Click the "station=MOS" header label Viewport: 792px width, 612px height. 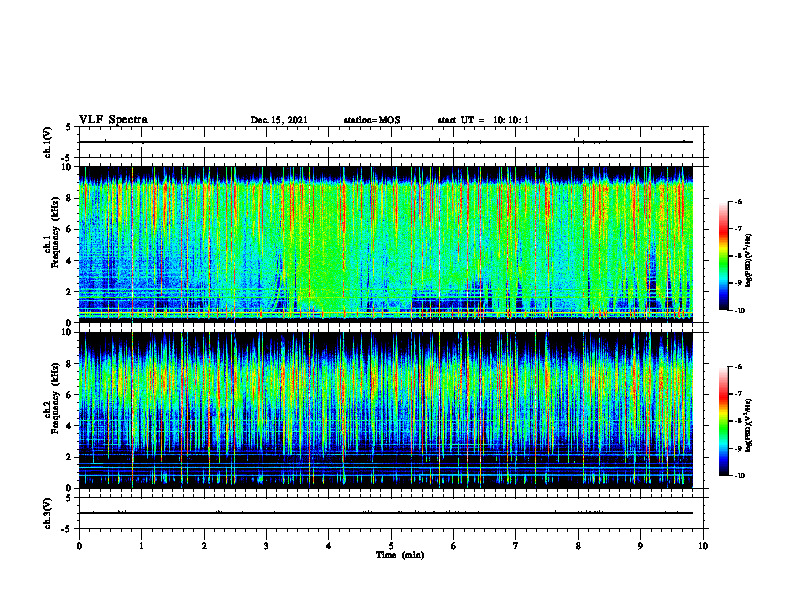(372, 120)
